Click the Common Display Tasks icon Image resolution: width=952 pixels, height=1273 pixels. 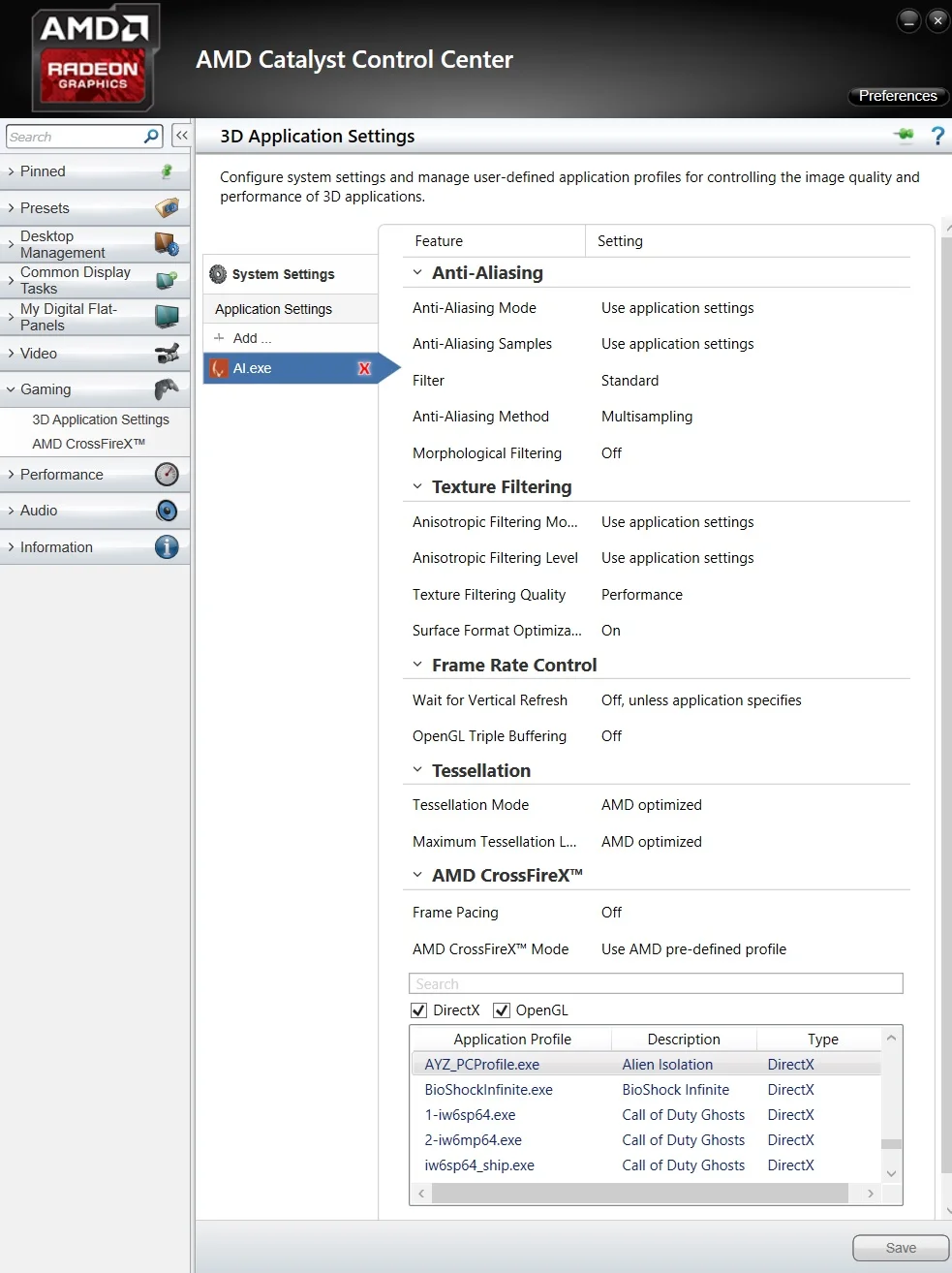pyautogui.click(x=167, y=280)
